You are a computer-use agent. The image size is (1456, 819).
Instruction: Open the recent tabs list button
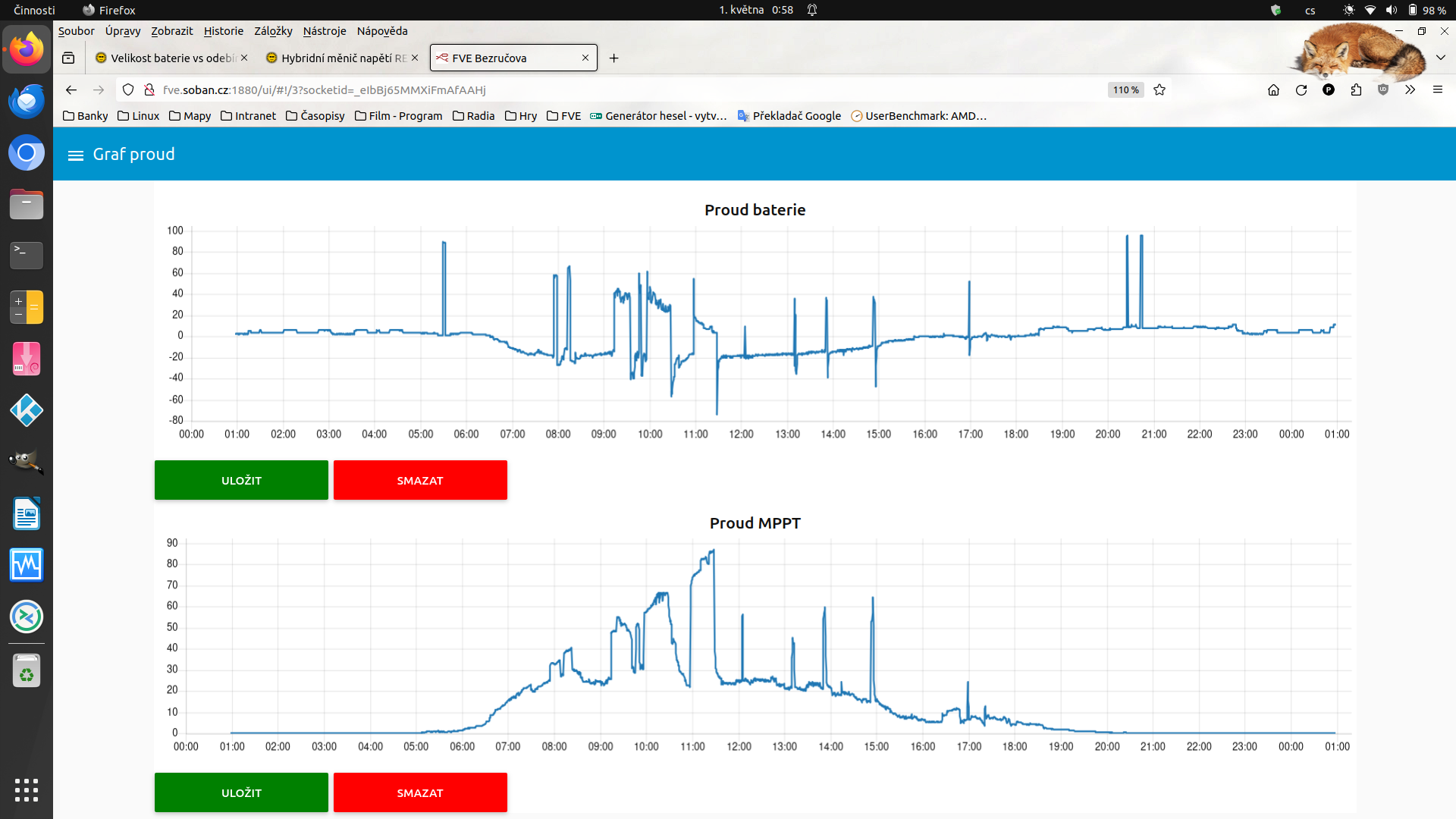coord(68,58)
